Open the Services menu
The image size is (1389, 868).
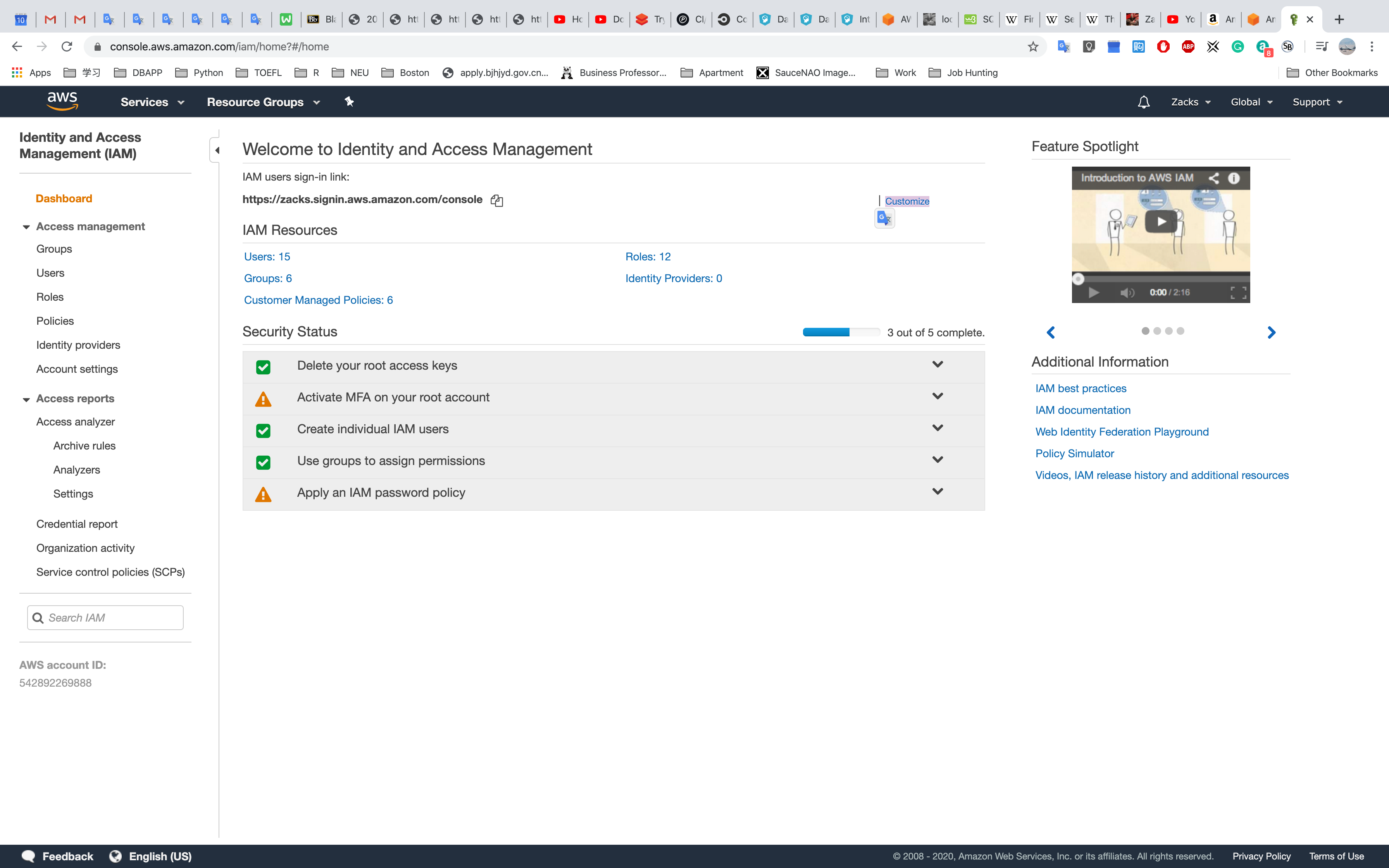(x=152, y=102)
